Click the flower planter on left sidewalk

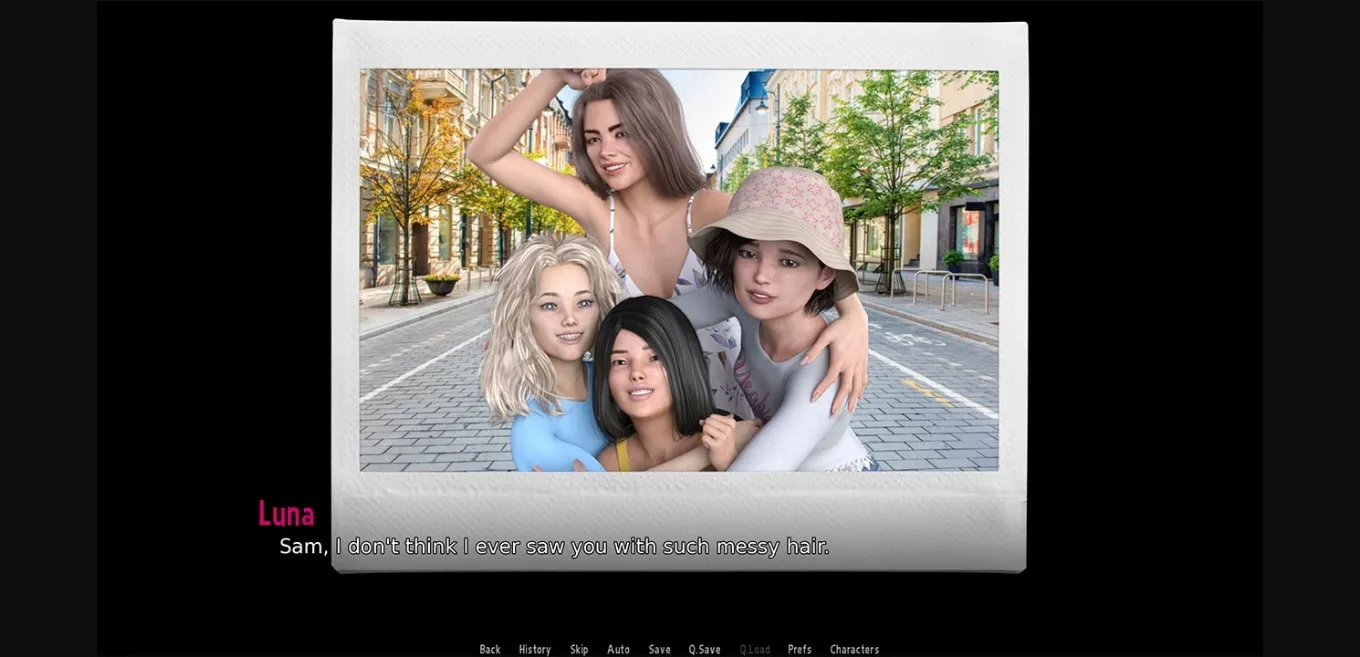(441, 284)
